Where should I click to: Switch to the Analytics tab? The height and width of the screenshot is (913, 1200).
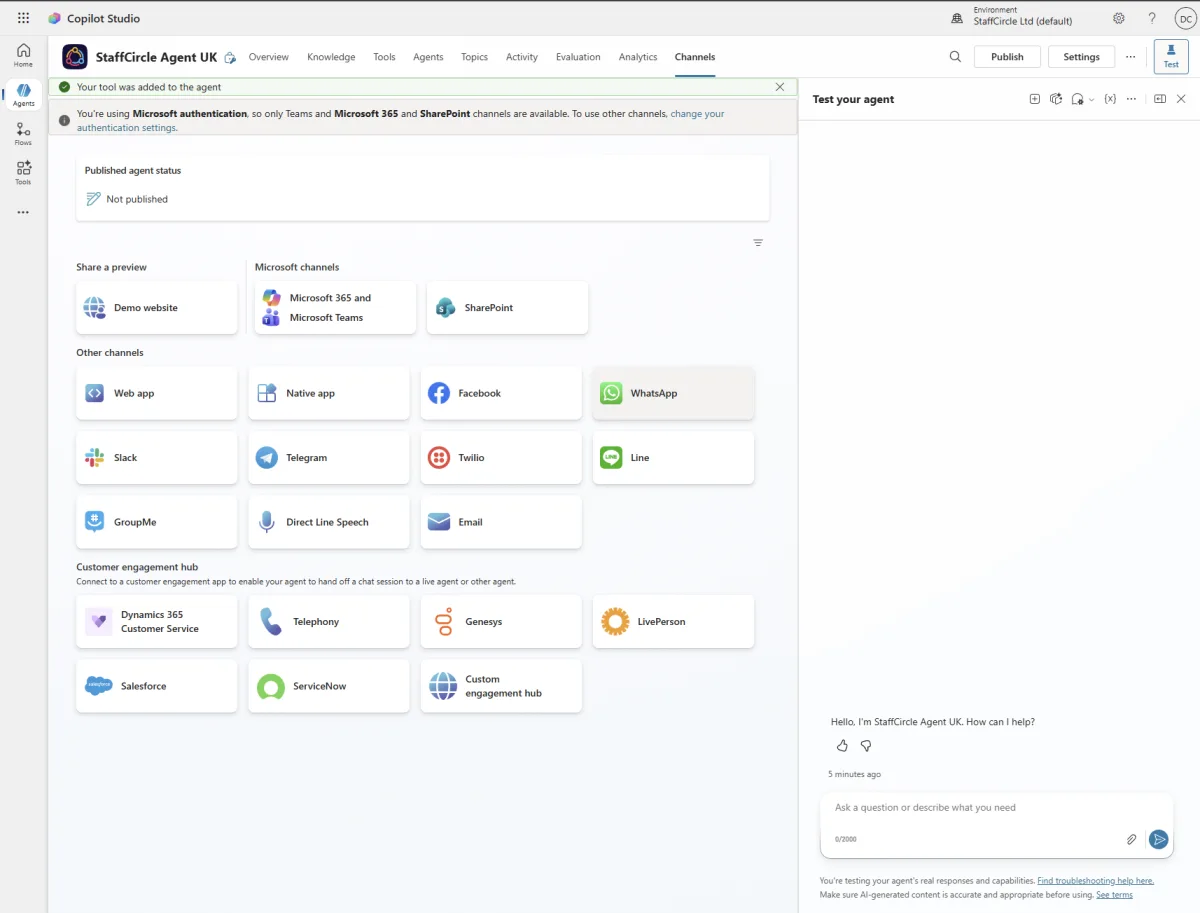[x=638, y=57]
